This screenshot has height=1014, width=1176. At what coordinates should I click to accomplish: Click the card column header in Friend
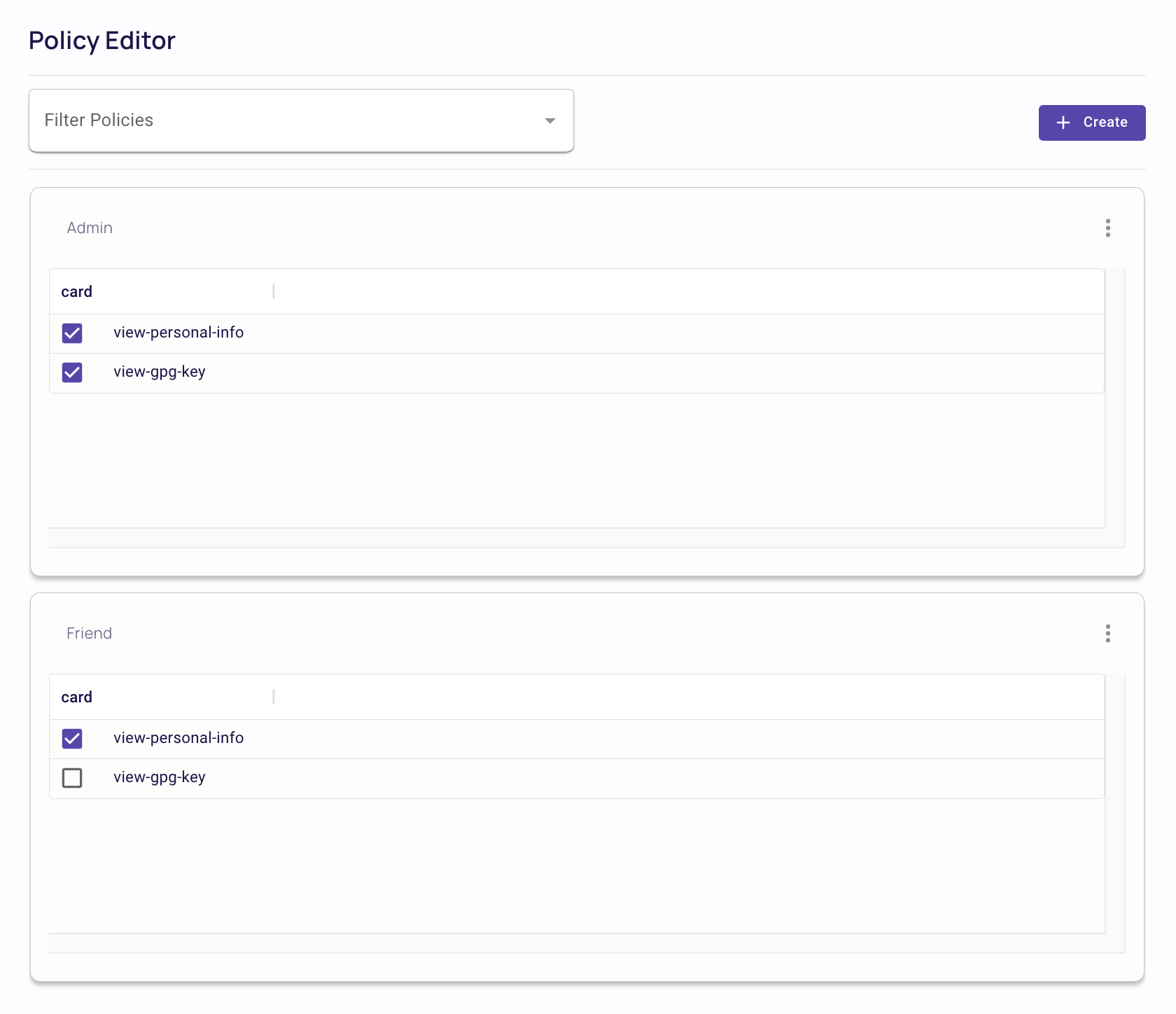point(77,697)
